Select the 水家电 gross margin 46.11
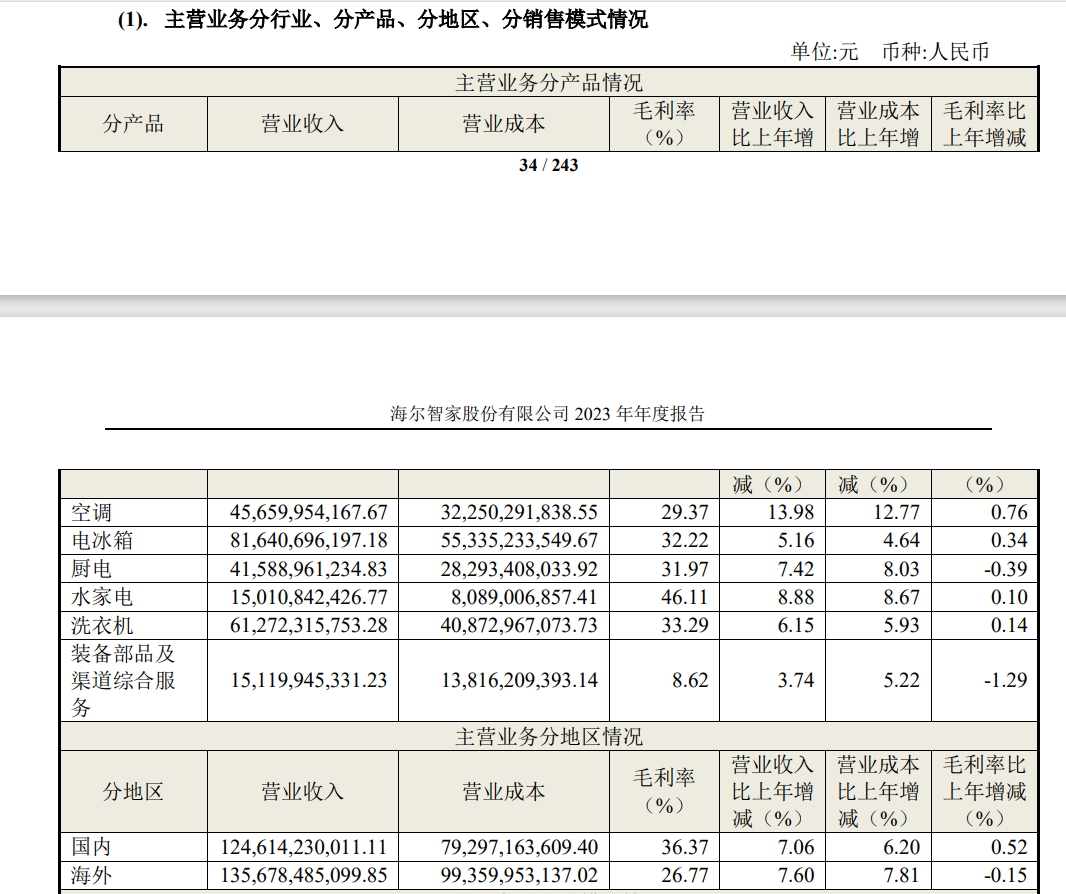This screenshot has height=894, width=1066. (684, 597)
